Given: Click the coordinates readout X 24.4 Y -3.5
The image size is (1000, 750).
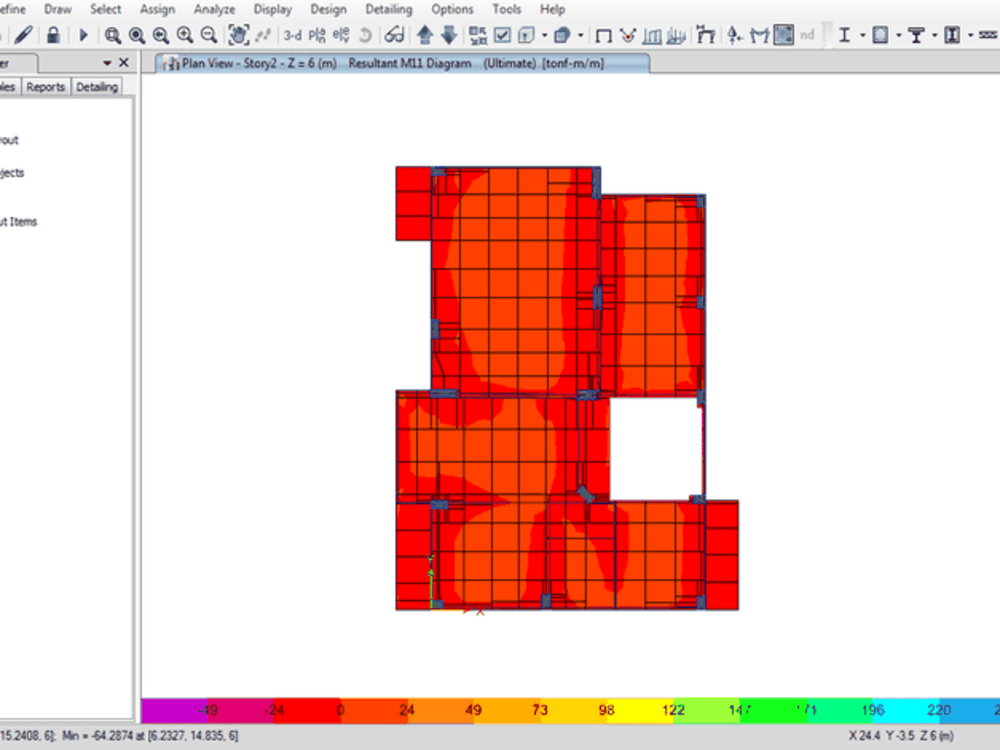Looking at the screenshot, I should (901, 735).
